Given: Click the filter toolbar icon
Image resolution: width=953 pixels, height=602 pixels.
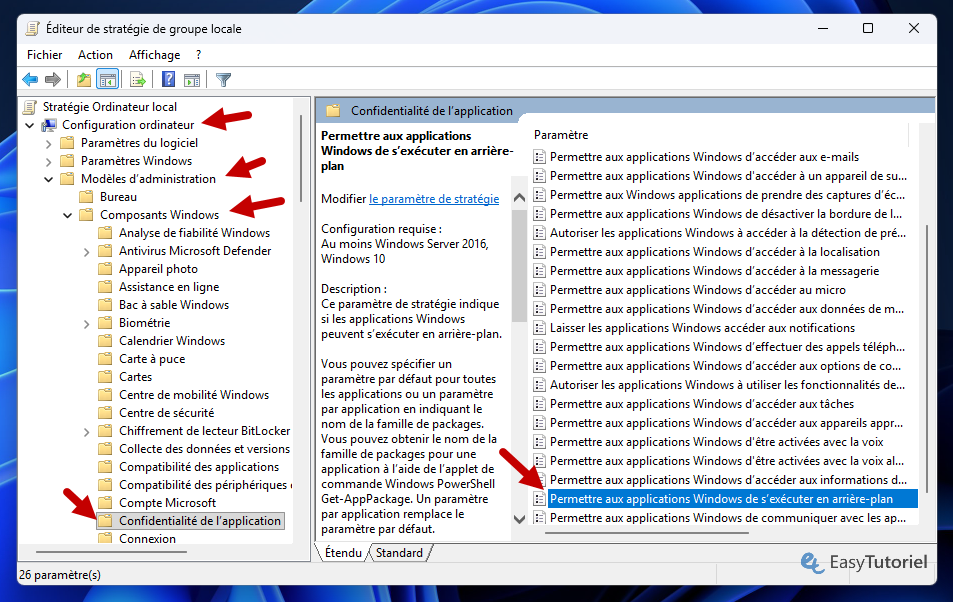Looking at the screenshot, I should [x=223, y=79].
